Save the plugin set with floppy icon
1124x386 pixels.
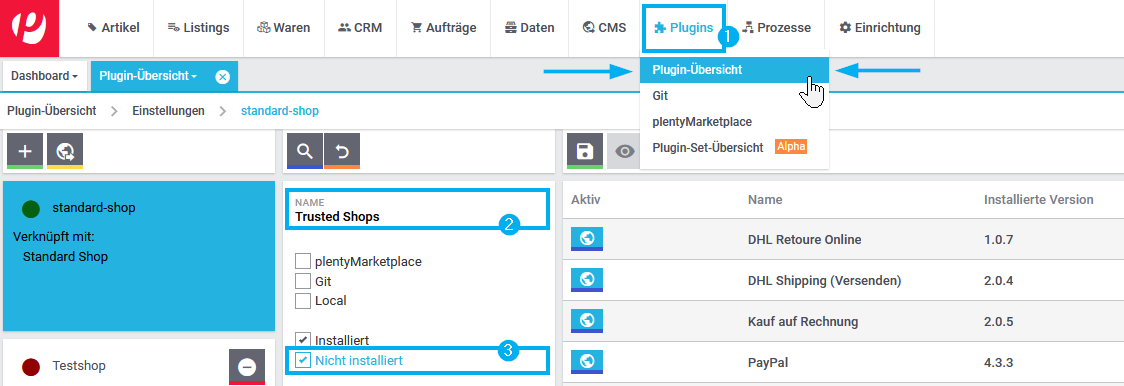pyautogui.click(x=585, y=151)
